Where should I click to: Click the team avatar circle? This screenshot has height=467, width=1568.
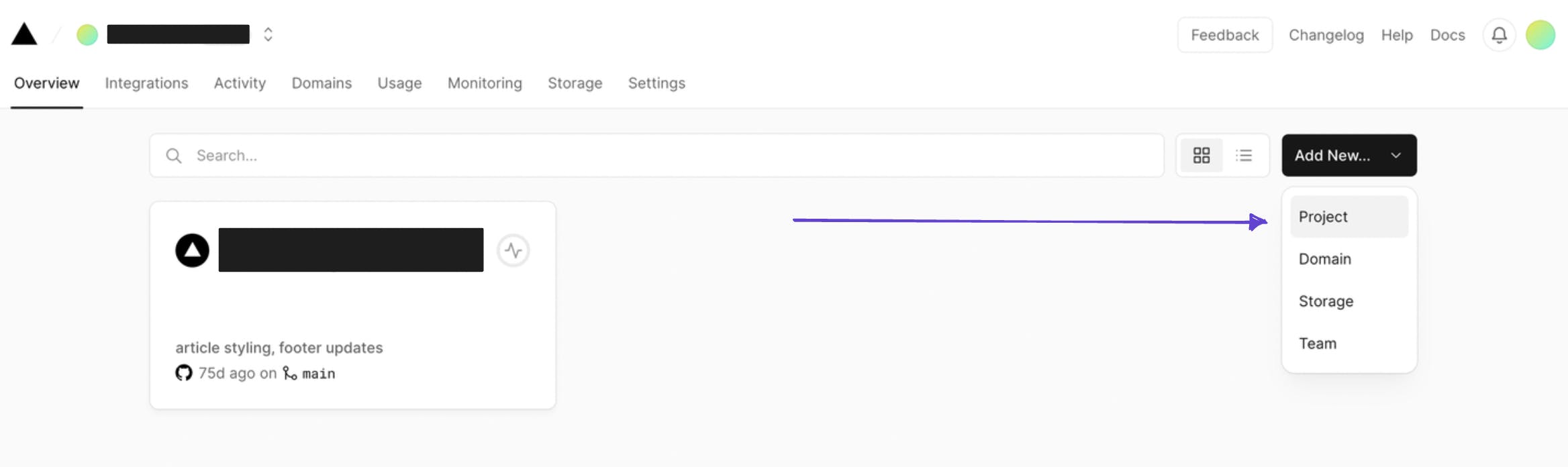point(87,35)
